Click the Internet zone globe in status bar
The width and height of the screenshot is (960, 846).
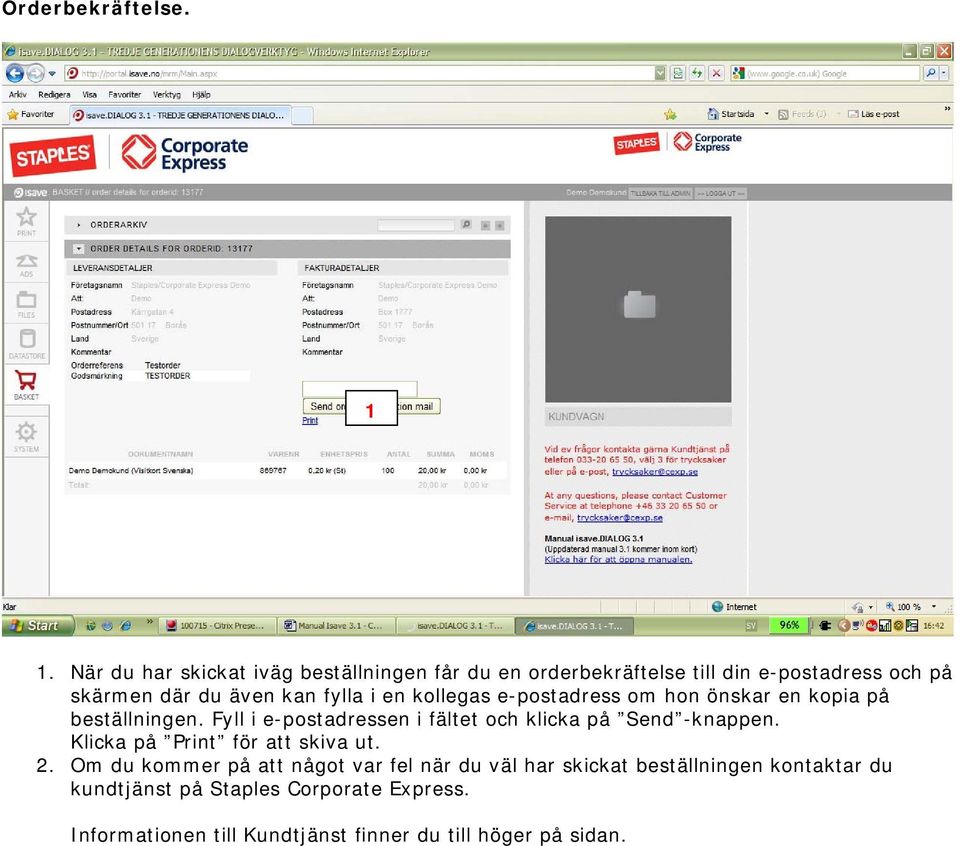point(718,607)
